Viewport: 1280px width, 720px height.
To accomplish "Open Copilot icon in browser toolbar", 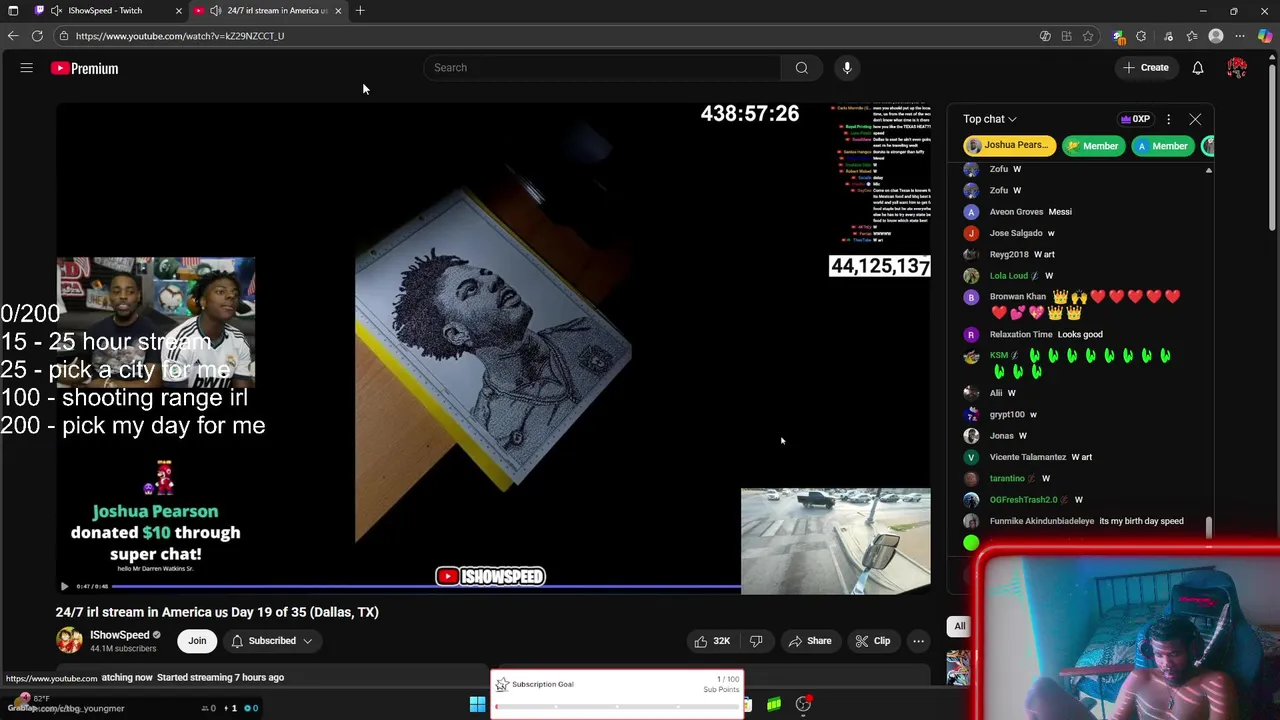I will (1265, 36).
